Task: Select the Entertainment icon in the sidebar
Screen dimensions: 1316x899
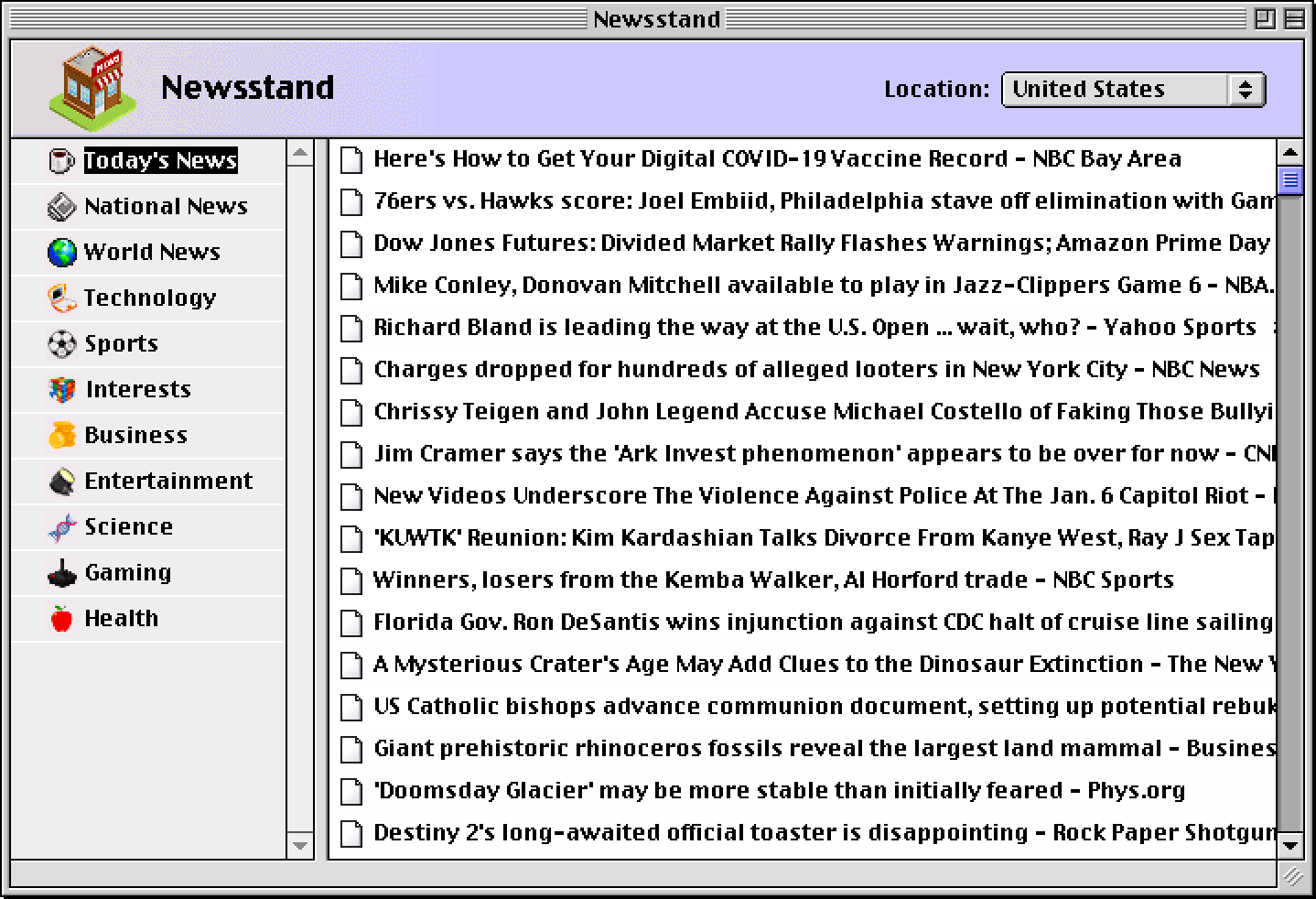Action: pos(59,481)
